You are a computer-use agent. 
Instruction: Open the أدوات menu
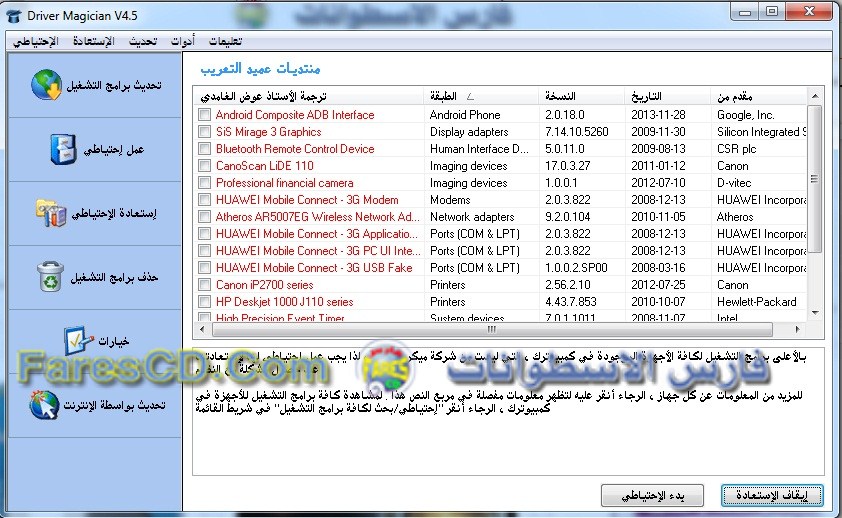point(183,41)
